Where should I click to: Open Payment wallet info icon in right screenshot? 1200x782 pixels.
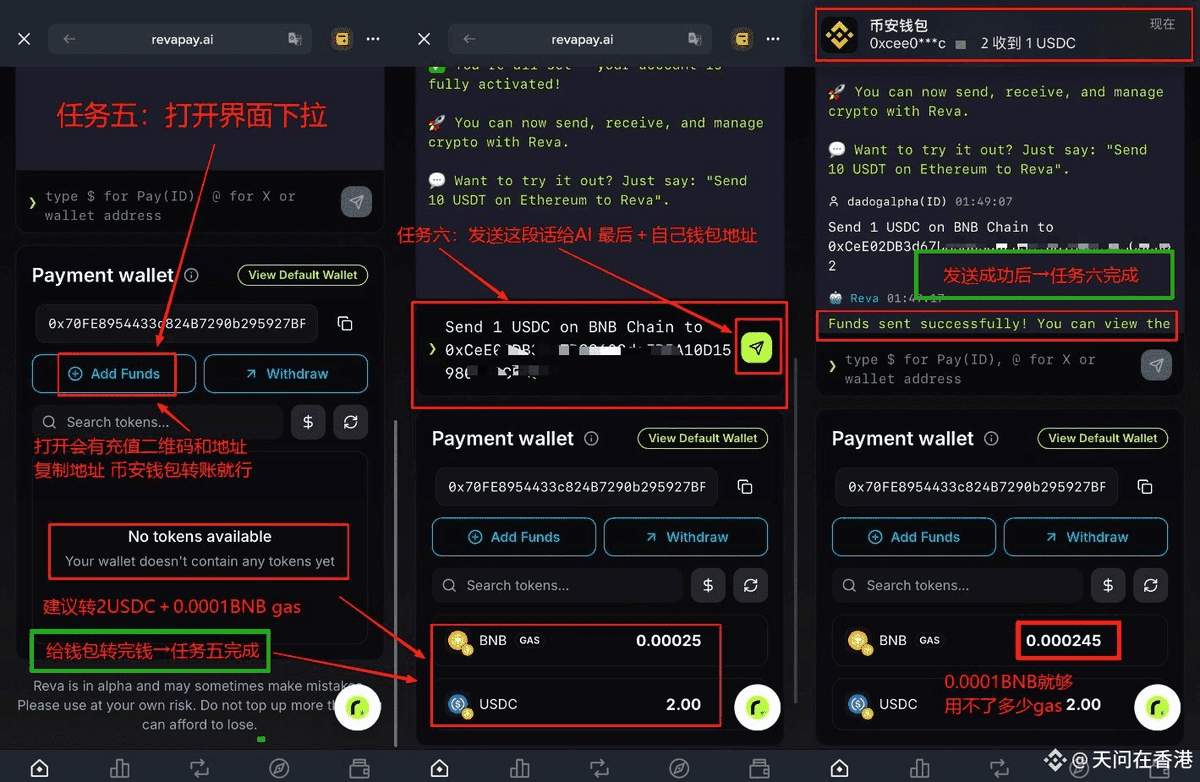click(x=992, y=439)
